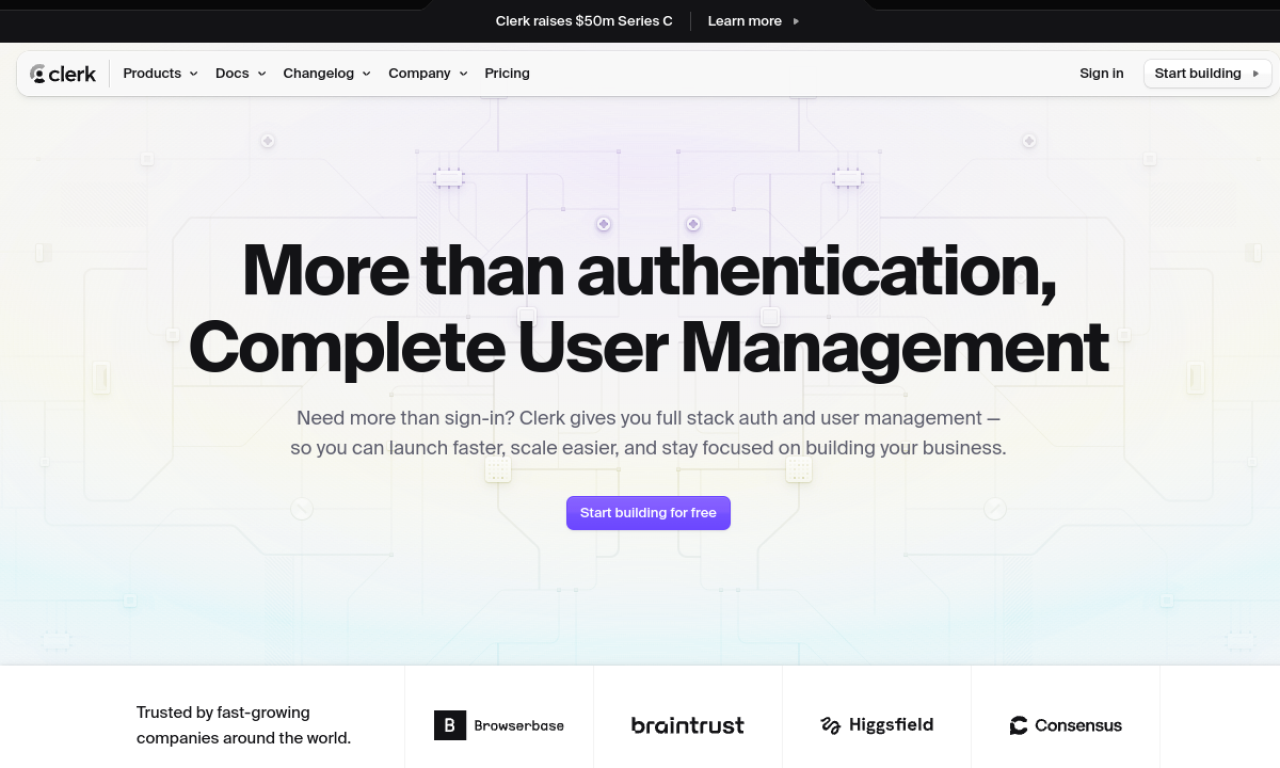Expand the Changelog dropdown
1280x768 pixels.
pyautogui.click(x=327, y=73)
